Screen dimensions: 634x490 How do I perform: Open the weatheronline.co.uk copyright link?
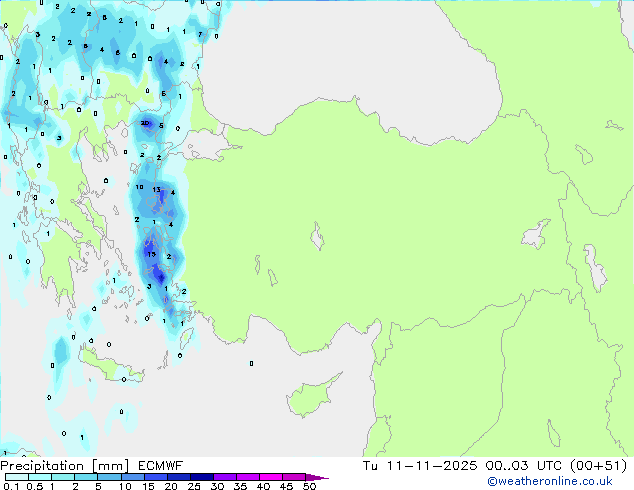550,481
